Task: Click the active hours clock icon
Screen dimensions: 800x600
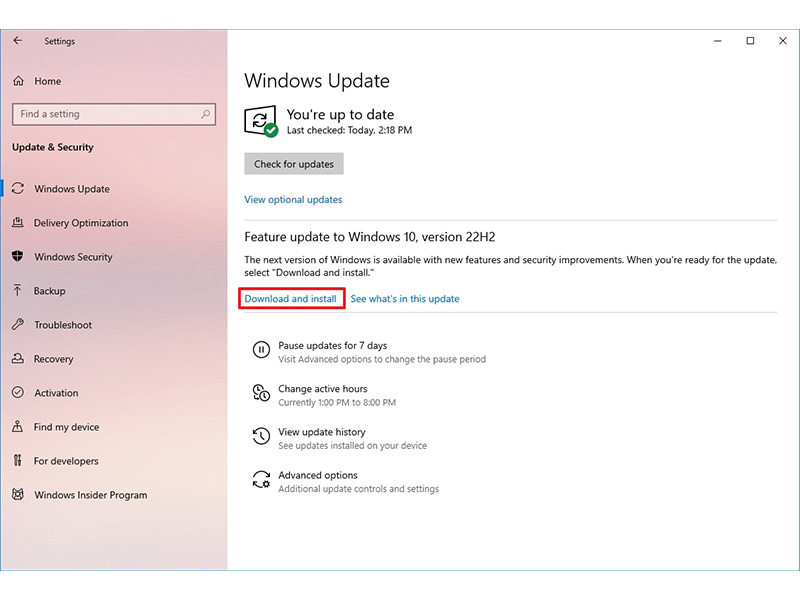Action: pos(261,393)
